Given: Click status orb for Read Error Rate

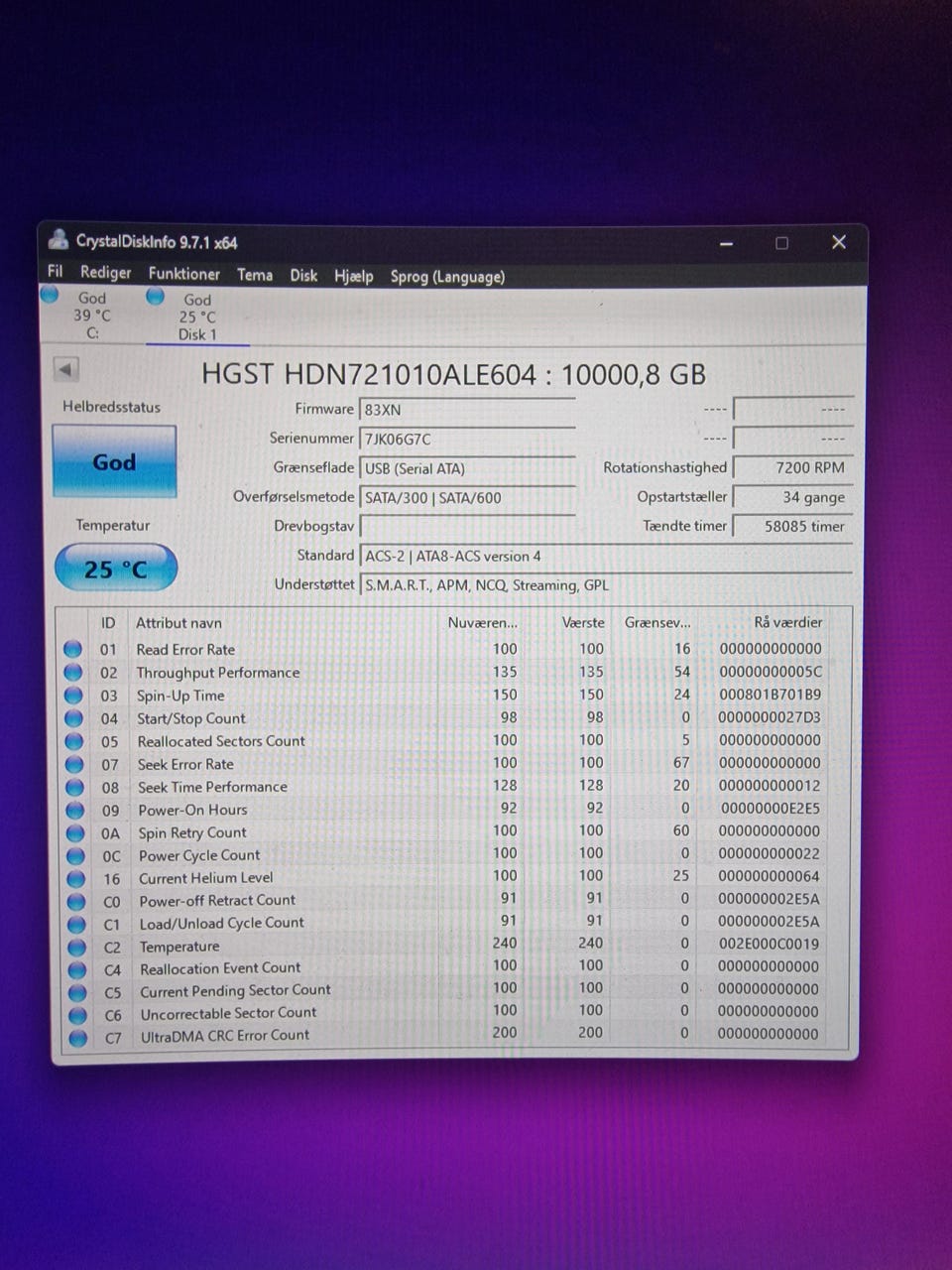Looking at the screenshot, I should coord(72,649).
